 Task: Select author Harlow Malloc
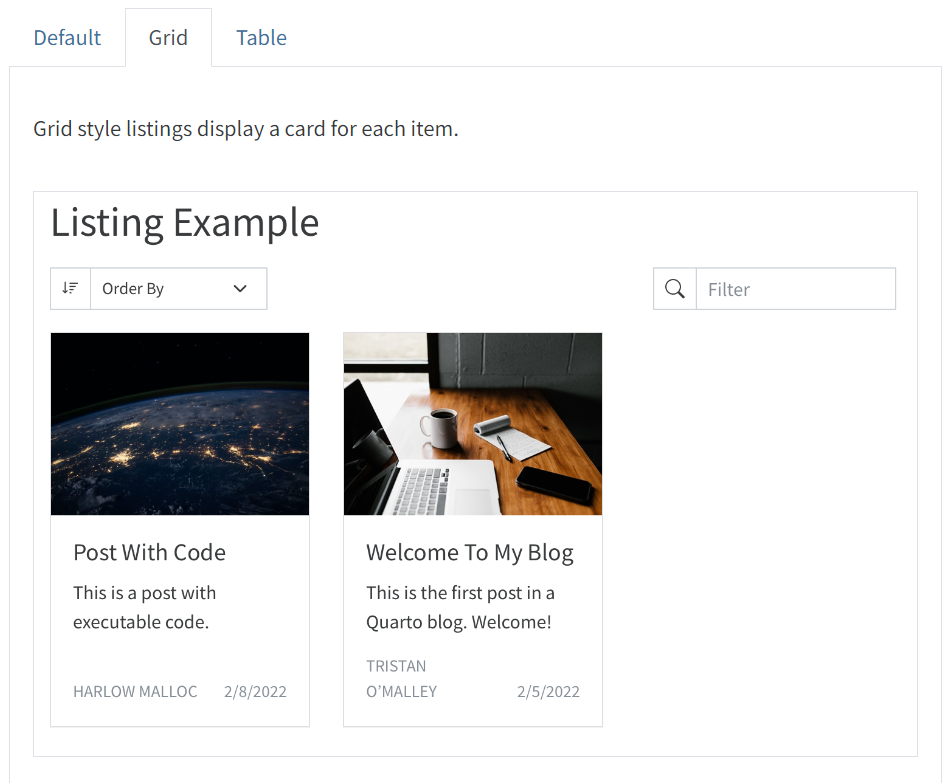135,692
